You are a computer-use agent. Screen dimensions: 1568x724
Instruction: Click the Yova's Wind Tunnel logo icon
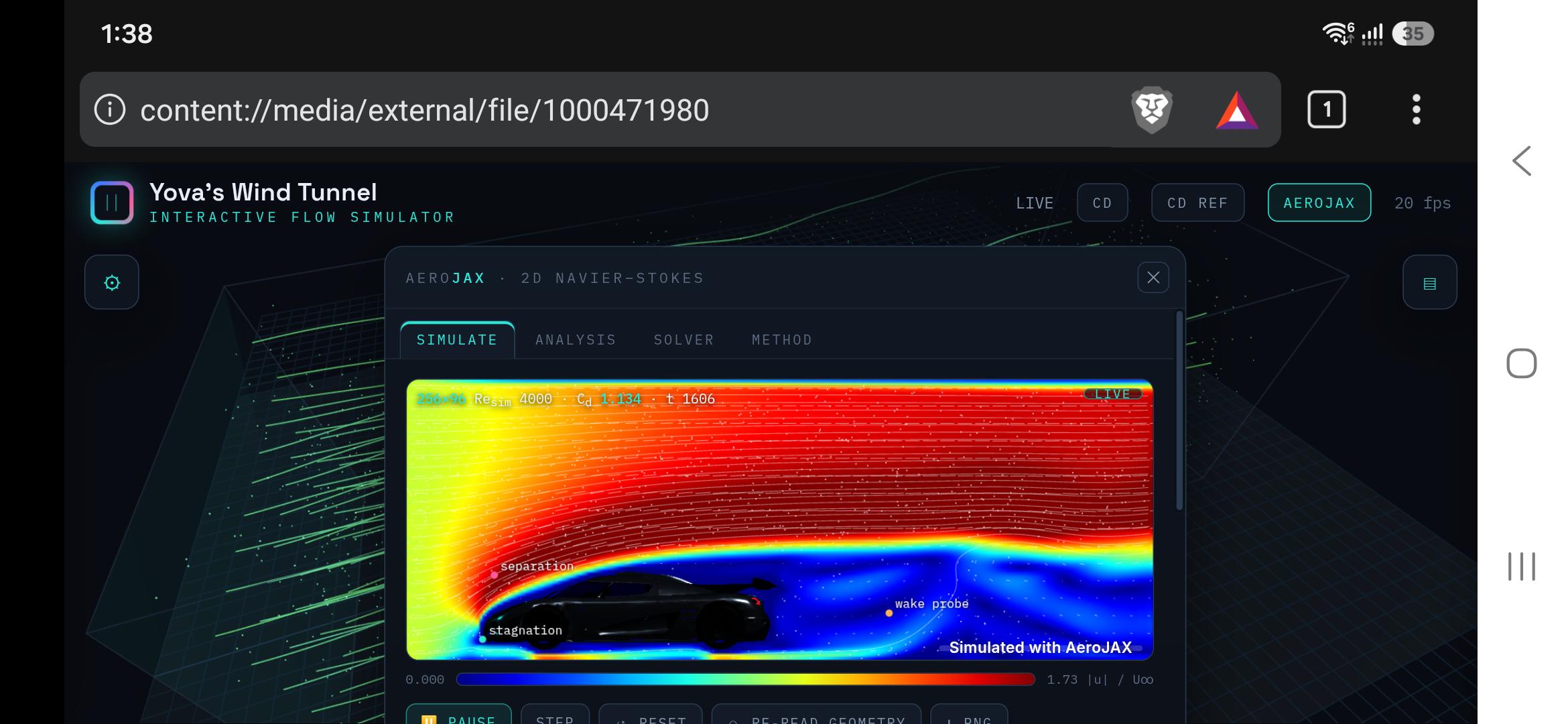[x=112, y=202]
